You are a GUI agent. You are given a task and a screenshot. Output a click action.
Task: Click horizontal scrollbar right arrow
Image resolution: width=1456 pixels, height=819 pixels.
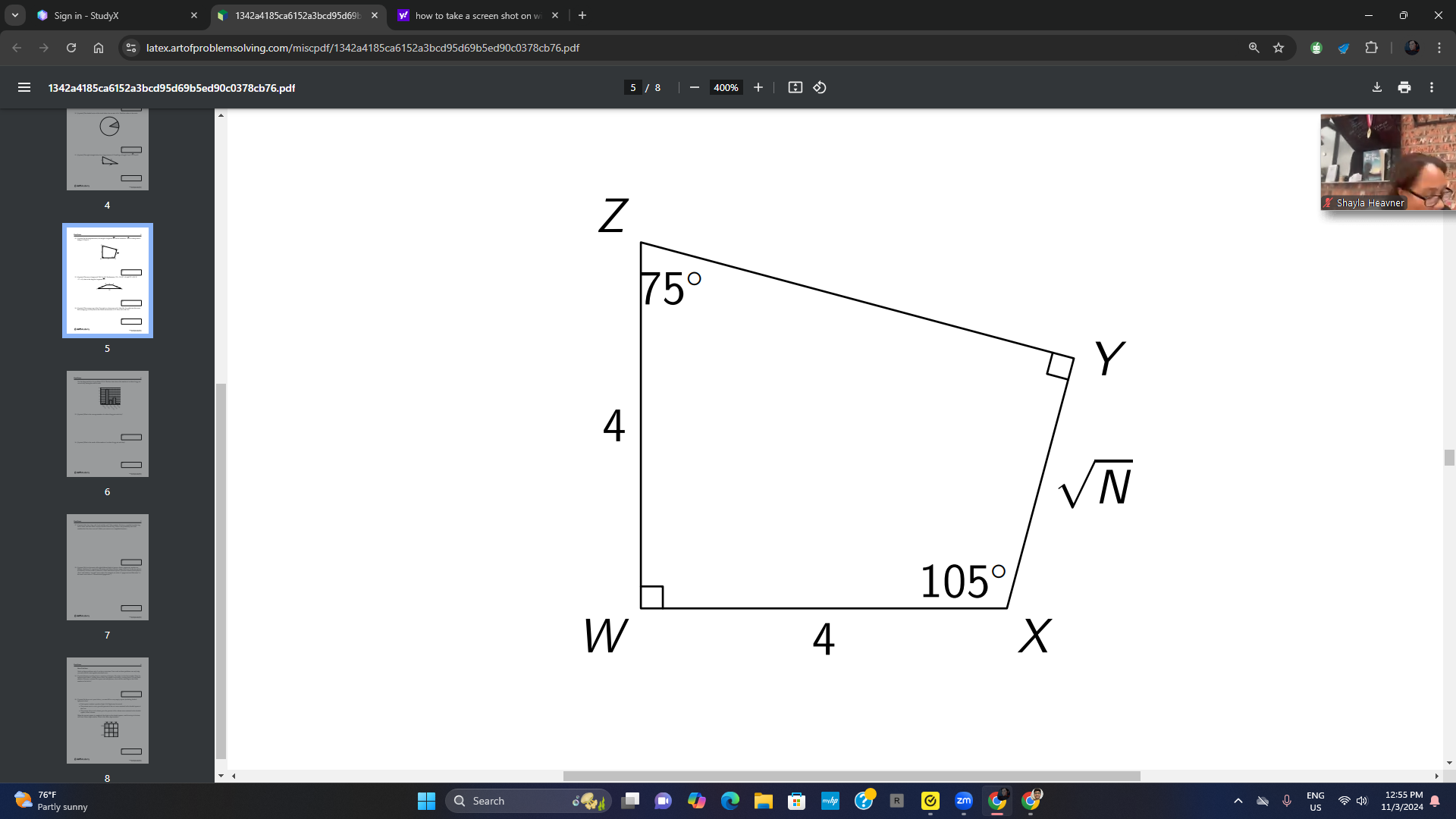[x=1436, y=776]
